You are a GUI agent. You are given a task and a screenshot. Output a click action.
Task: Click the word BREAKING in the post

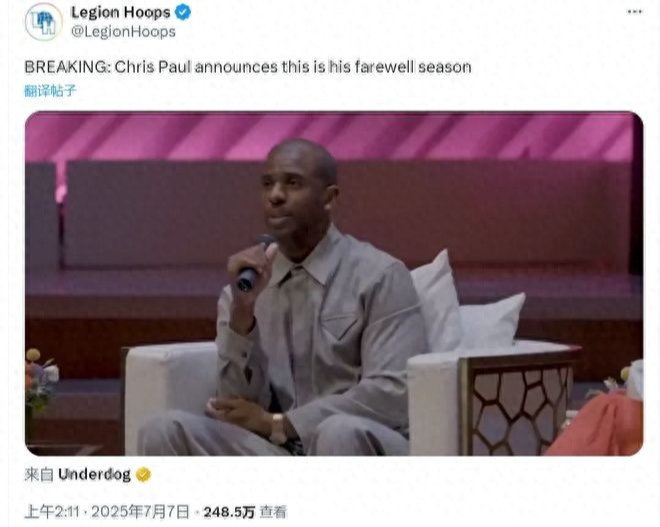click(67, 67)
